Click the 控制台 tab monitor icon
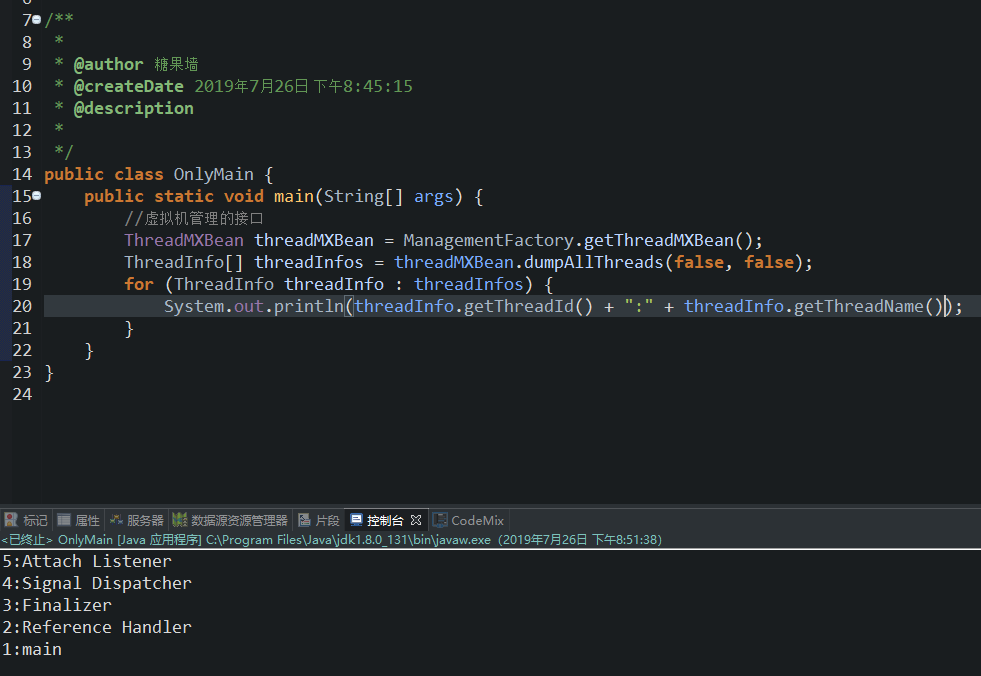 pos(357,520)
